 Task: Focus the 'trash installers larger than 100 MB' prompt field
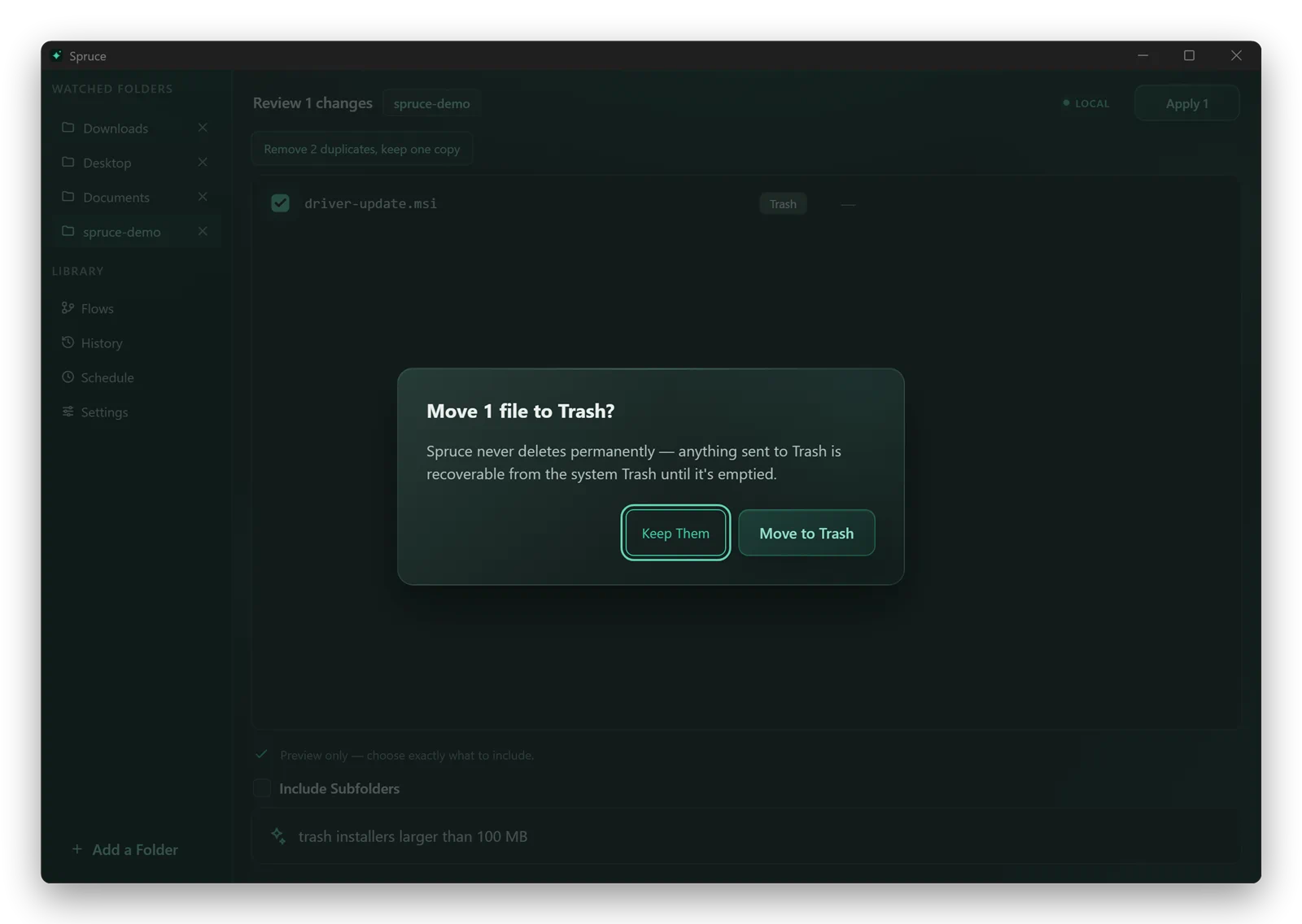click(x=745, y=836)
